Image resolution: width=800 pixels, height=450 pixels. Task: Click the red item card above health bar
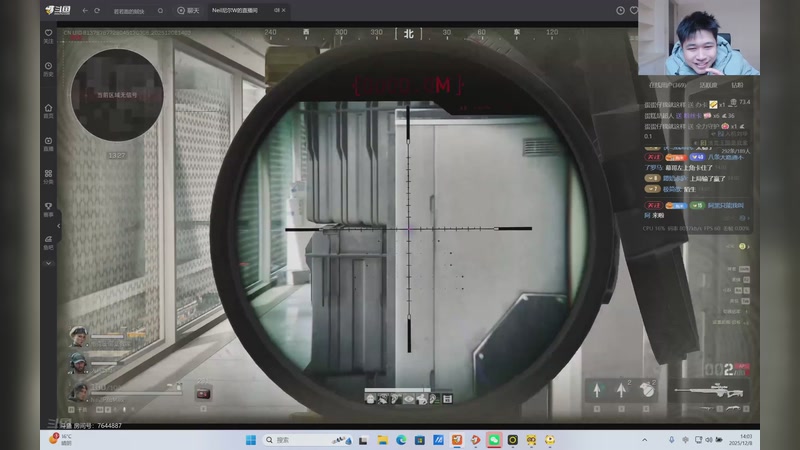click(203, 394)
